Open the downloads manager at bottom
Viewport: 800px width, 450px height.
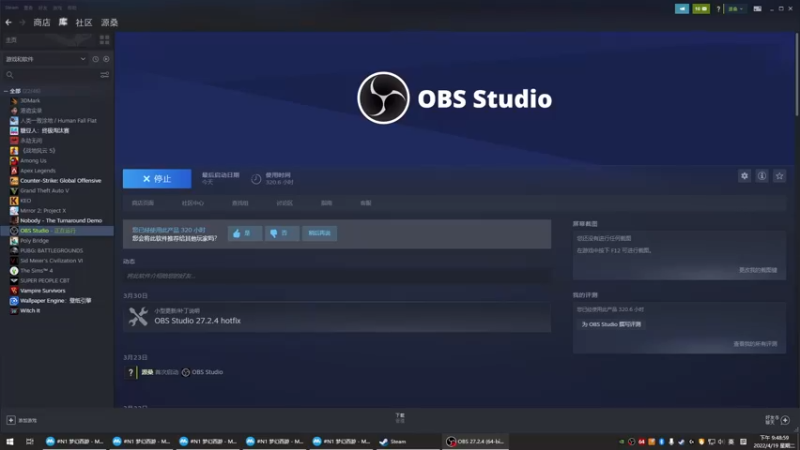click(x=400, y=418)
